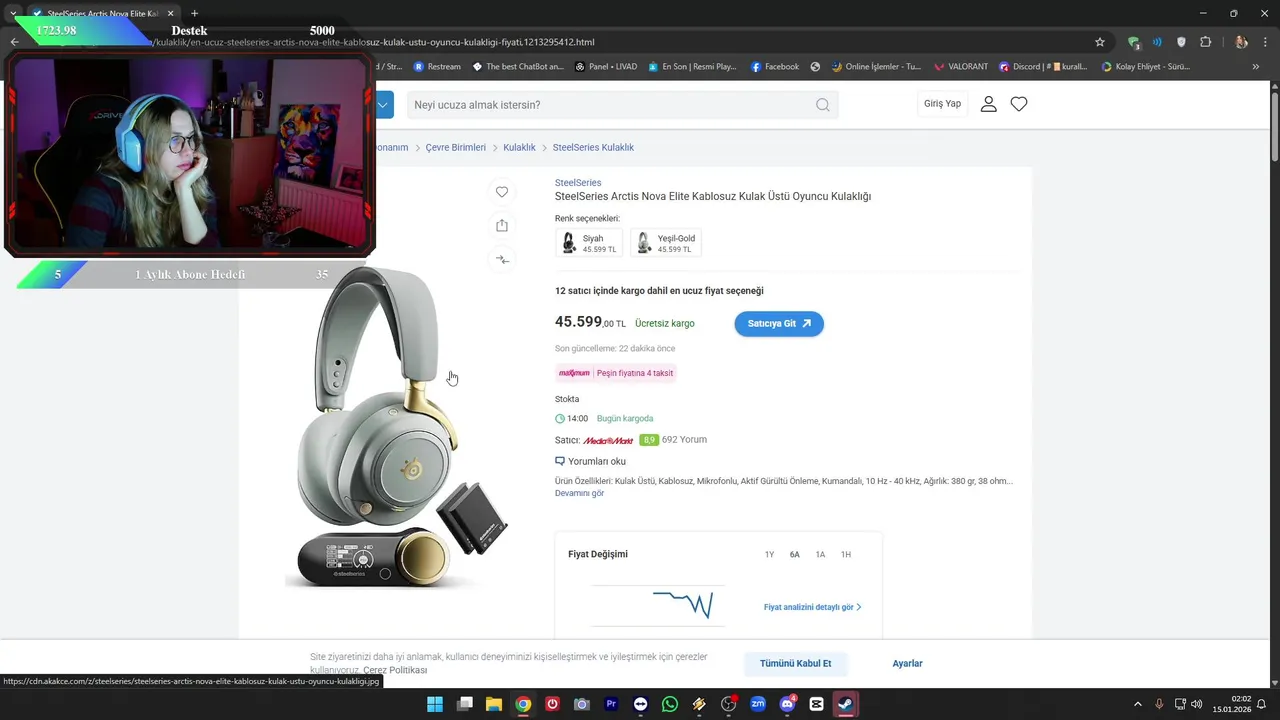Click the browser address bar URL
This screenshot has width=1280, height=720.
tap(372, 42)
